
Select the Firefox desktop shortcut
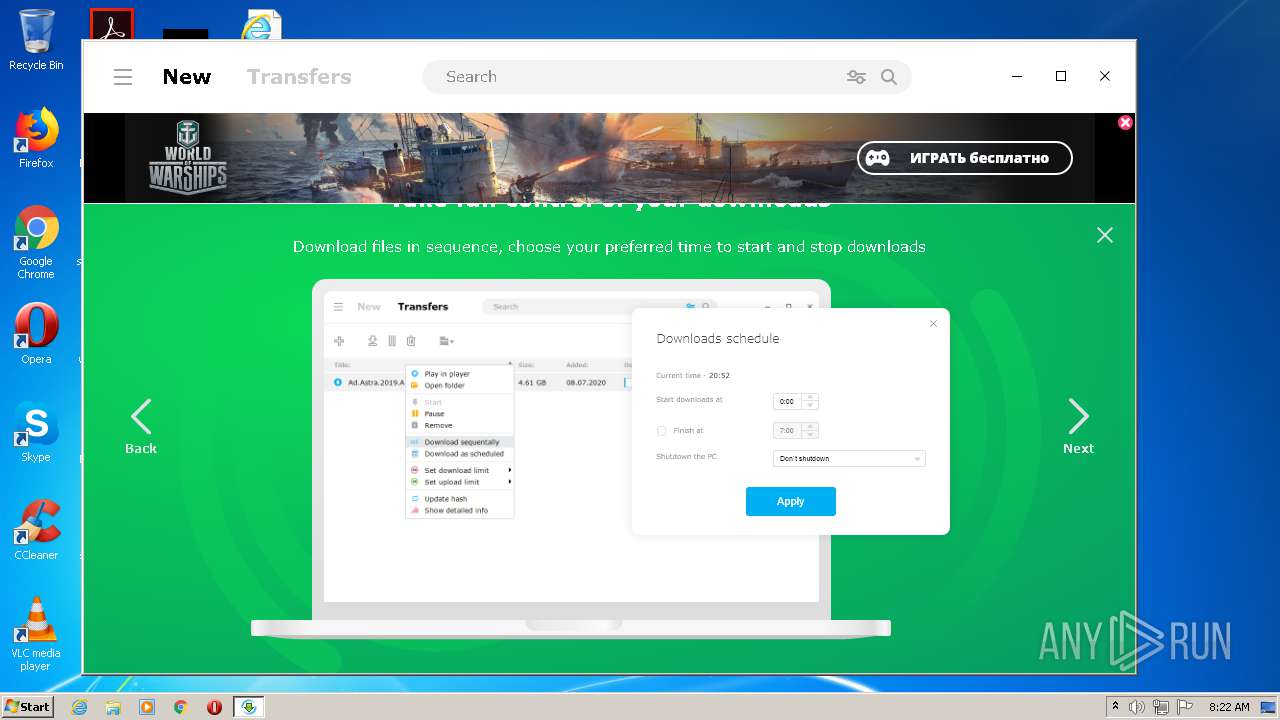[36, 138]
